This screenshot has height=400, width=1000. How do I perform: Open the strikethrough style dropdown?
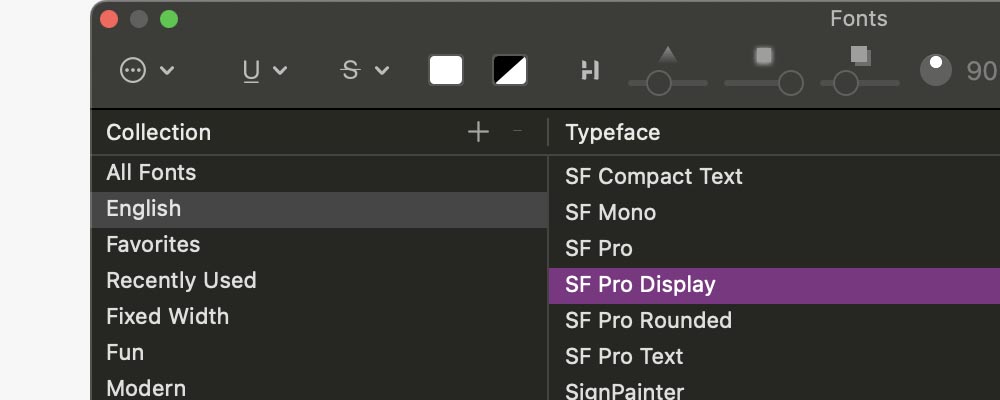click(x=364, y=70)
